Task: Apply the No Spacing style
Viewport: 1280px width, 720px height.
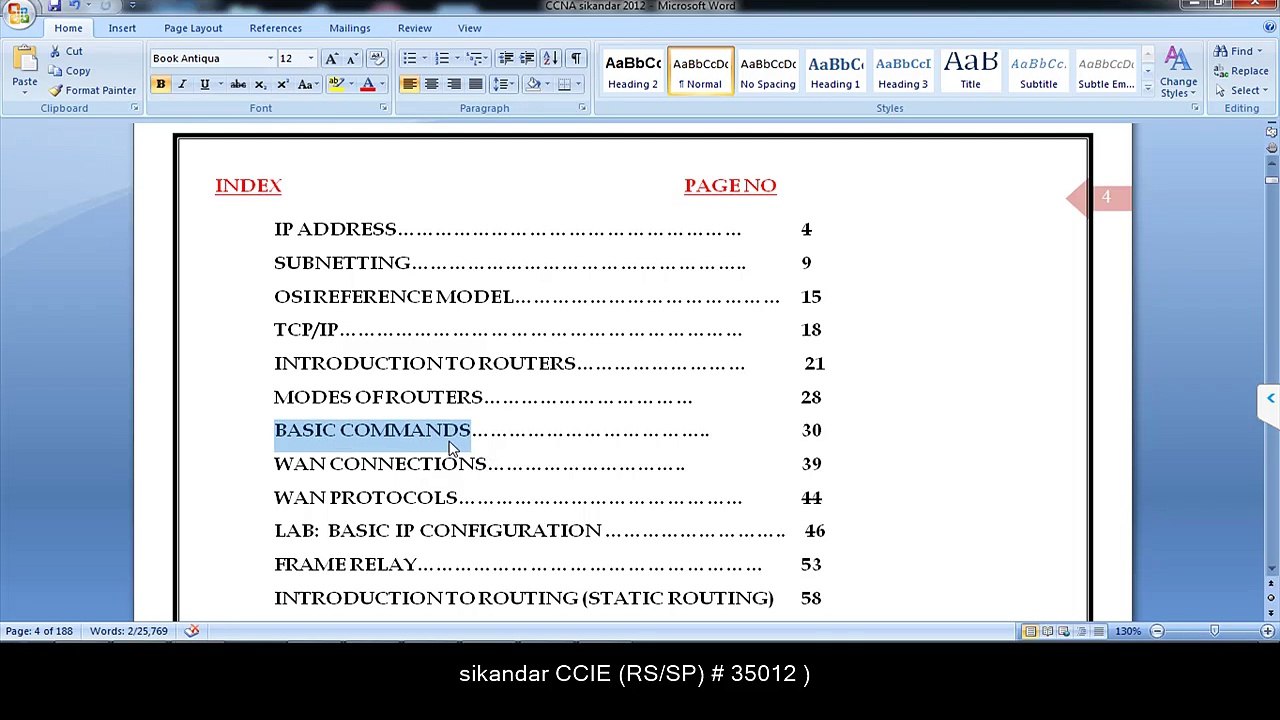Action: click(x=768, y=72)
